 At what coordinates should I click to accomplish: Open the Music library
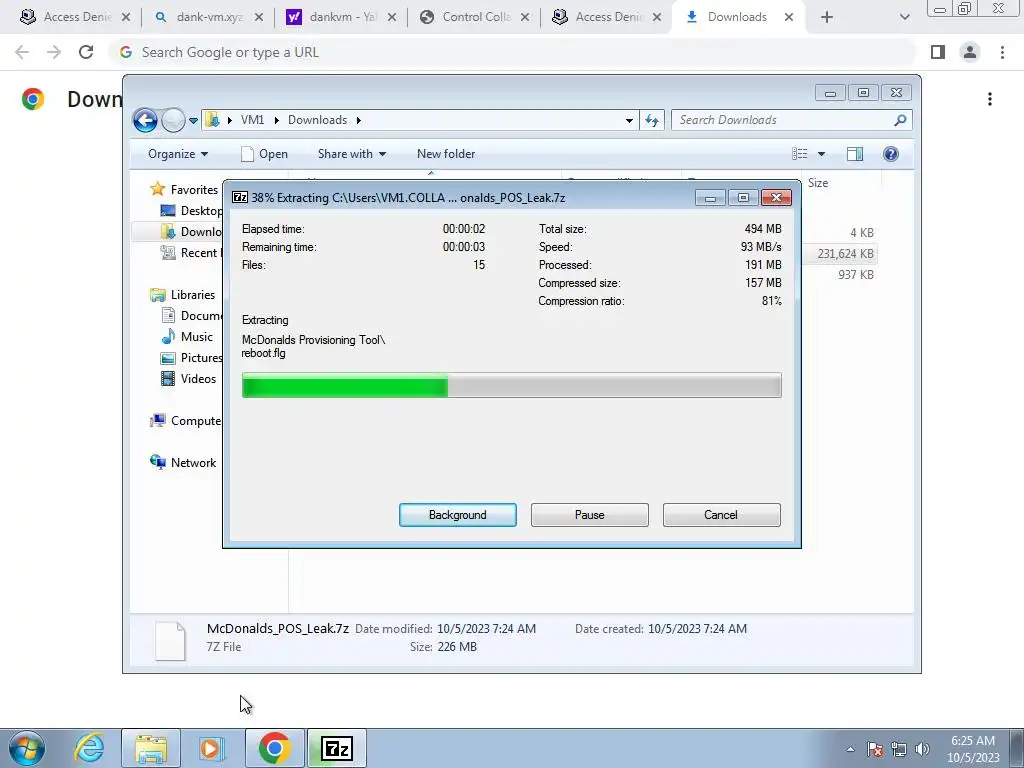tap(187, 337)
